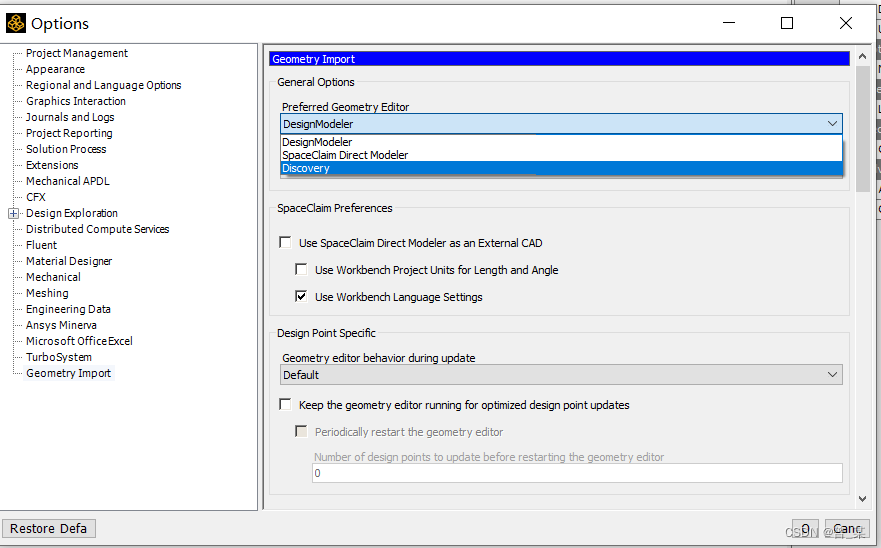Click the Cancel button

click(x=847, y=529)
